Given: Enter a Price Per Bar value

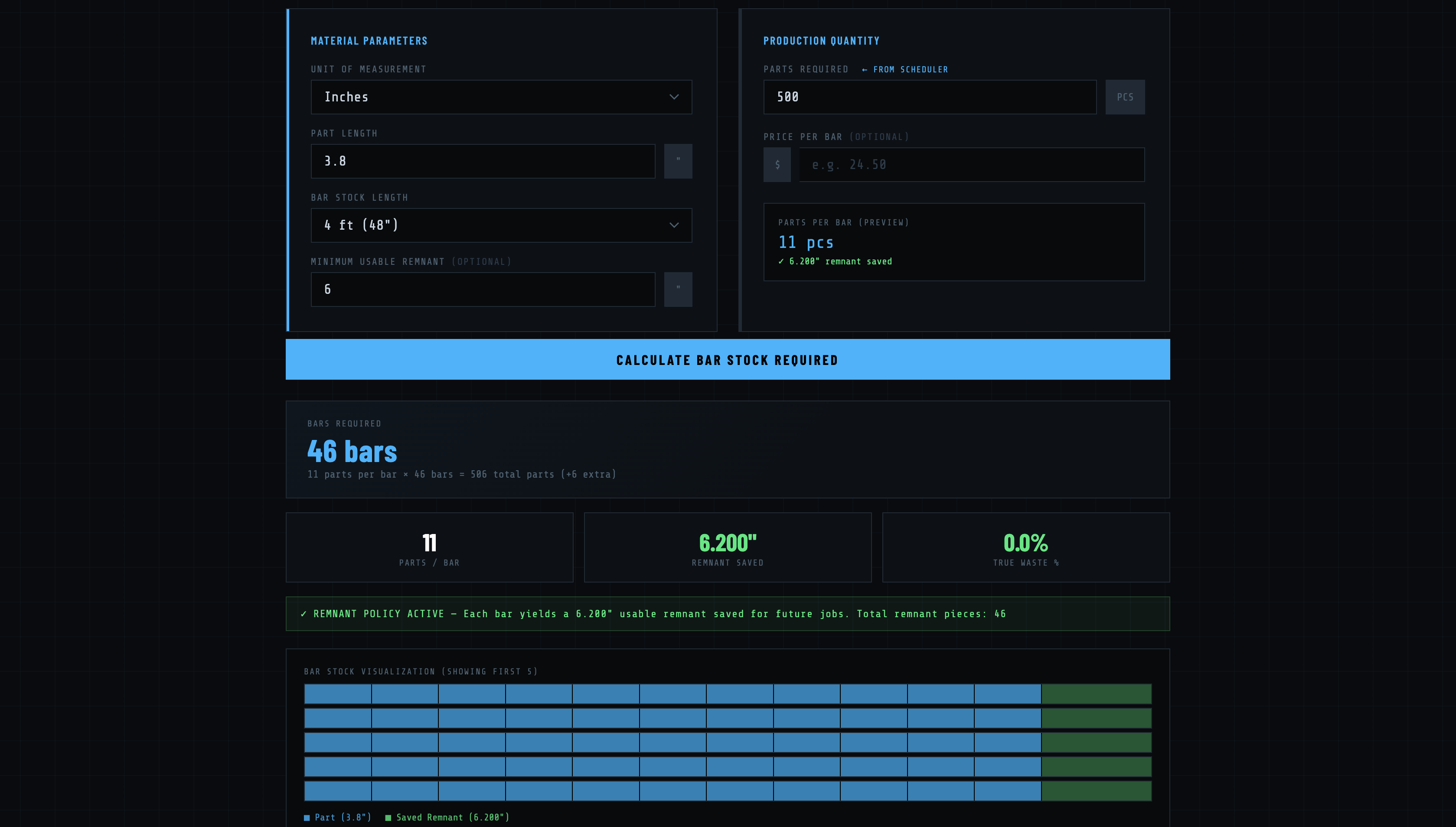Looking at the screenshot, I should pos(971,164).
